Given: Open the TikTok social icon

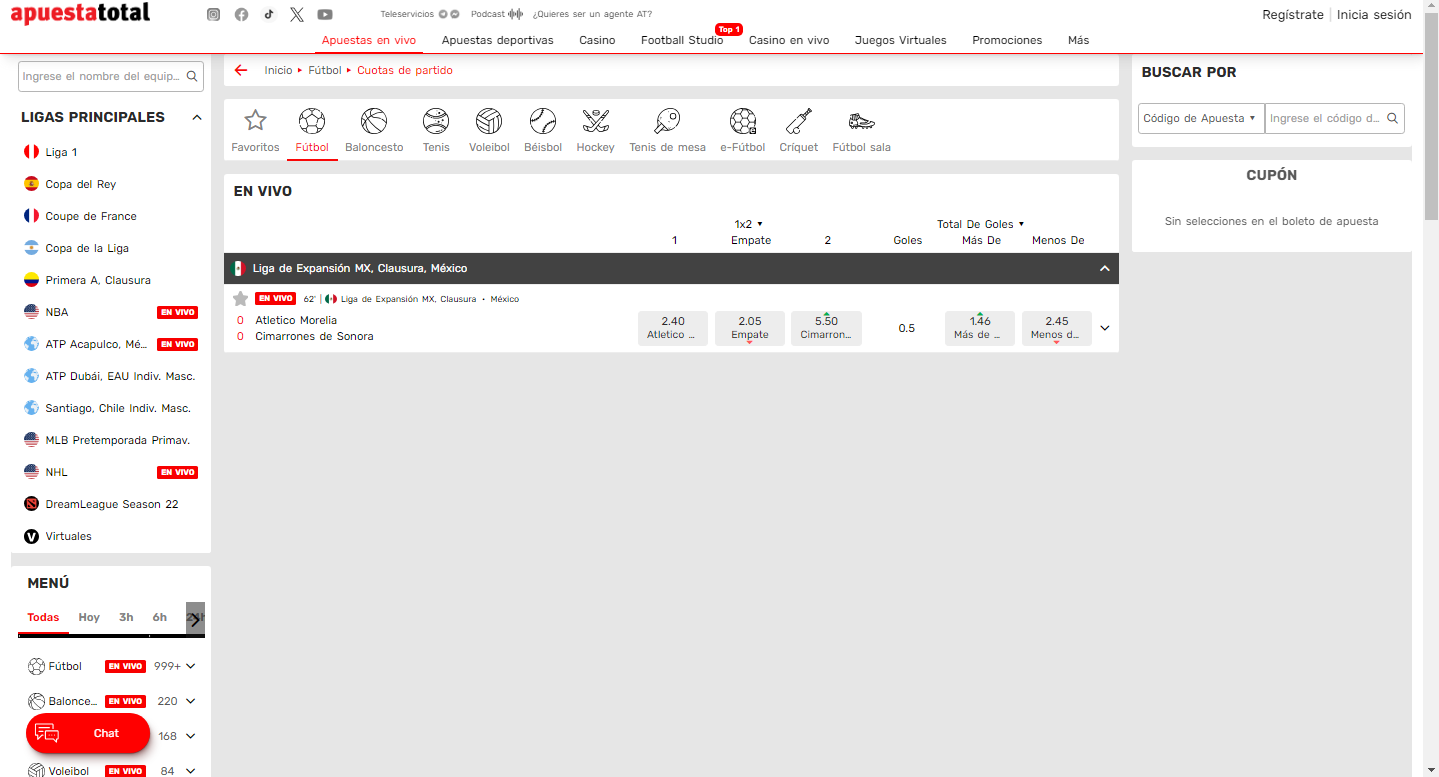Looking at the screenshot, I should pyautogui.click(x=269, y=14).
